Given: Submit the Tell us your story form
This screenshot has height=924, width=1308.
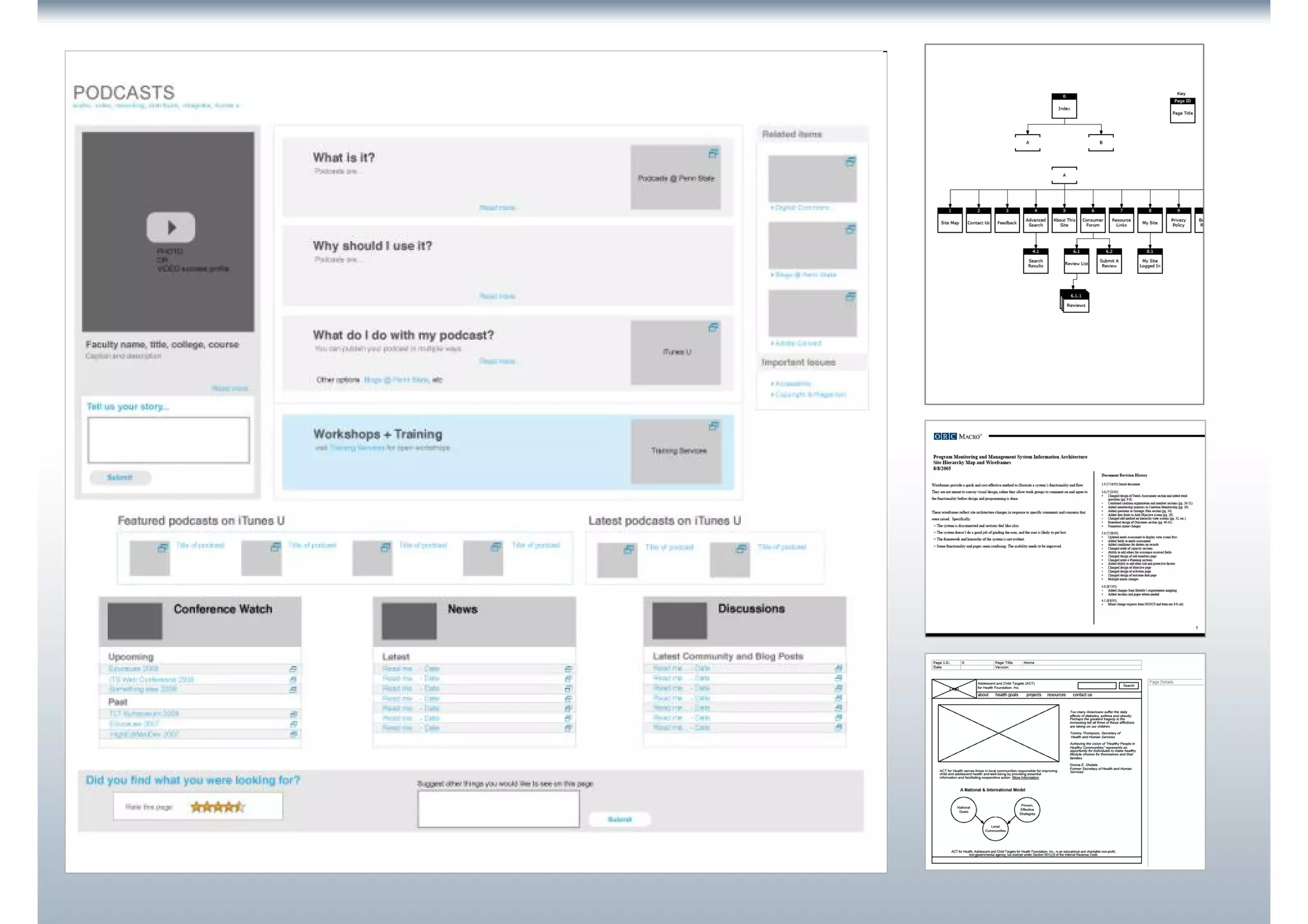Looking at the screenshot, I should tap(120, 478).
